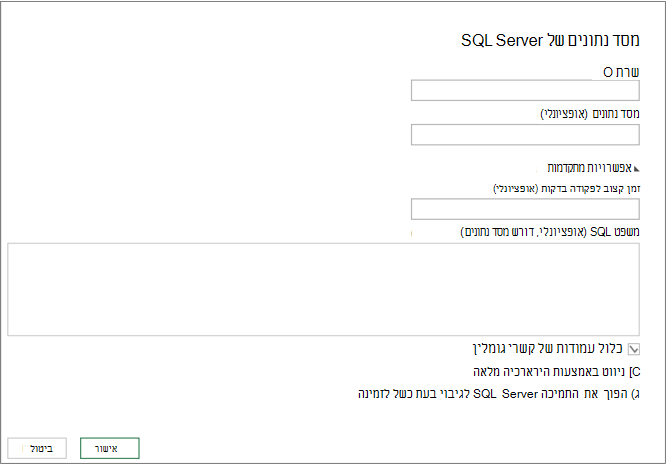Image resolution: width=666 pixels, height=464 pixels.
Task: Click the 'מסד נתונים של SQL Server' title text
Action: [550, 40]
